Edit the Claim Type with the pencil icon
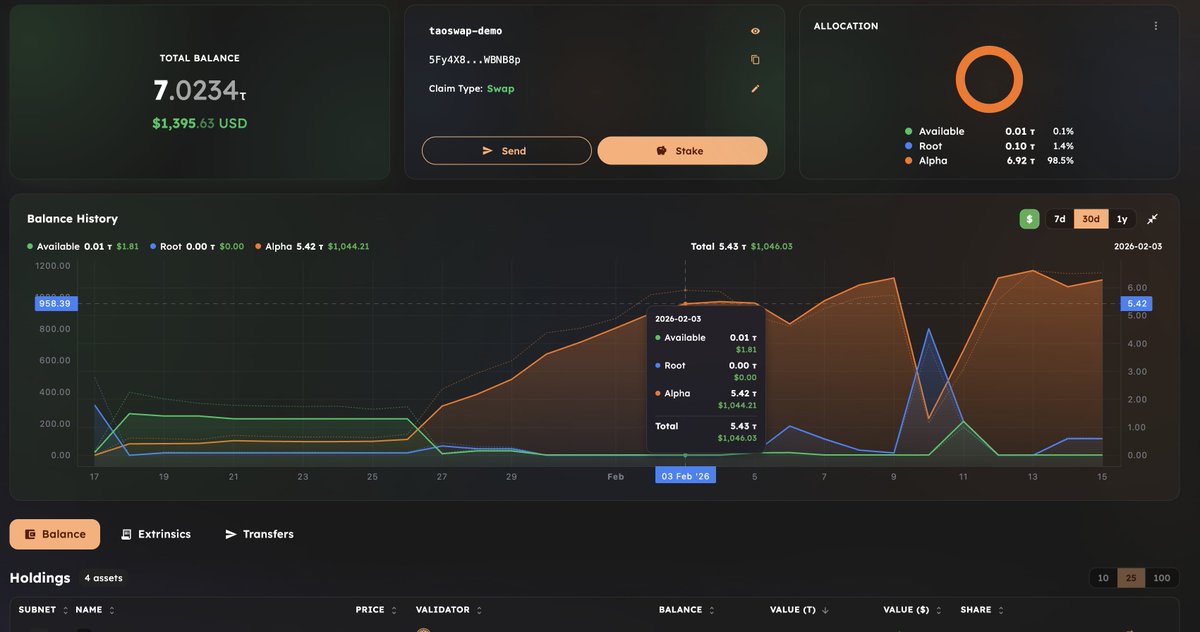This screenshot has width=1200, height=632. tap(755, 89)
